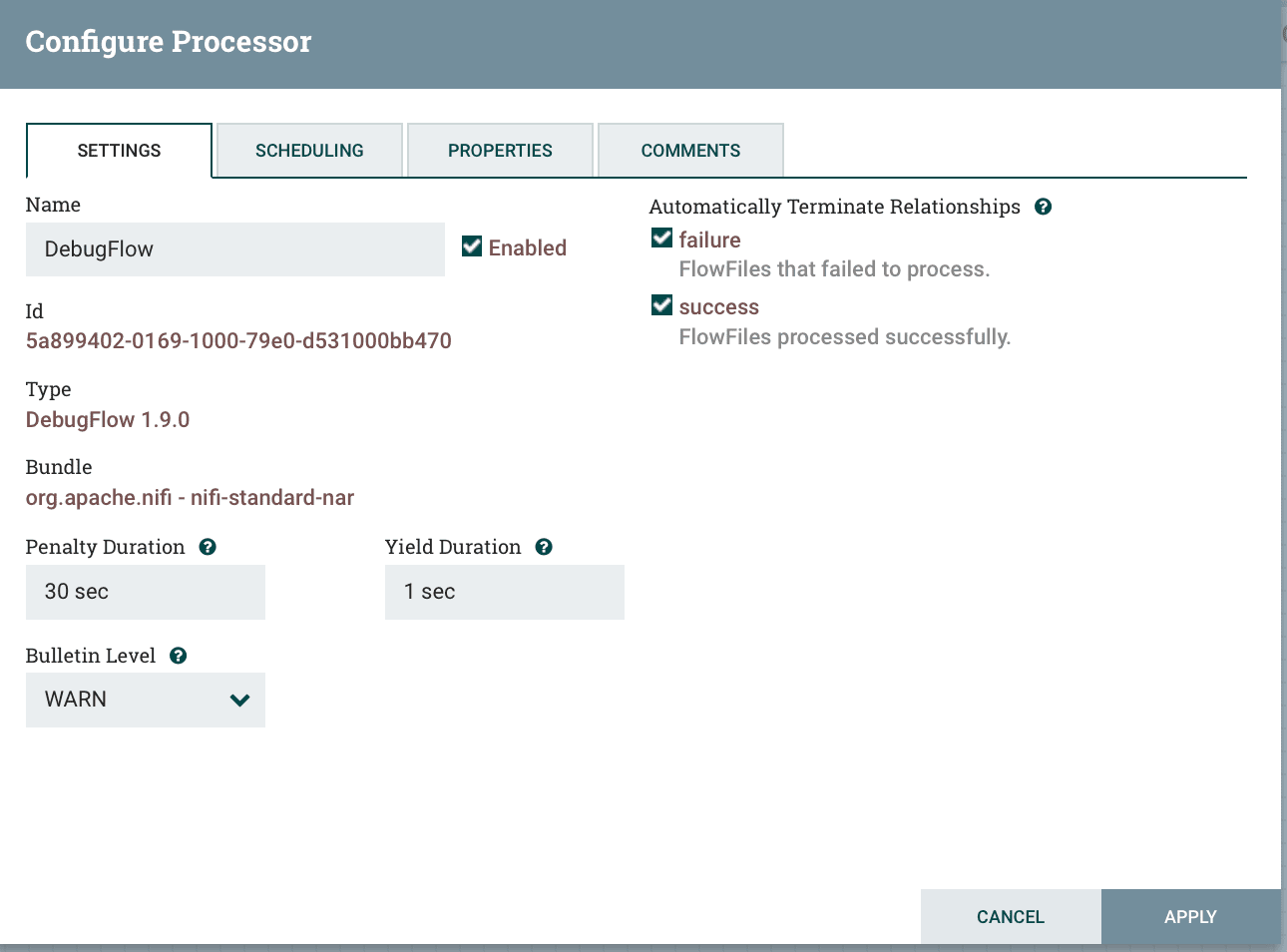Click the Enabled label text
This screenshot has width=1287, height=952.
[527, 247]
